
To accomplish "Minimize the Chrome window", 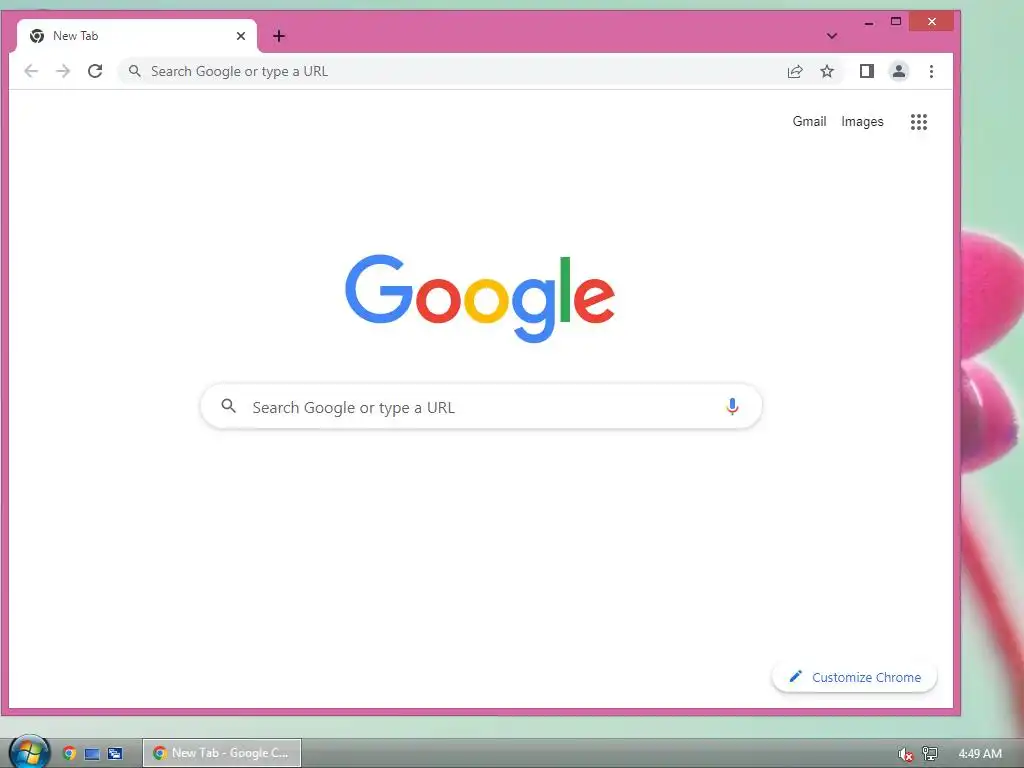I will [x=869, y=22].
